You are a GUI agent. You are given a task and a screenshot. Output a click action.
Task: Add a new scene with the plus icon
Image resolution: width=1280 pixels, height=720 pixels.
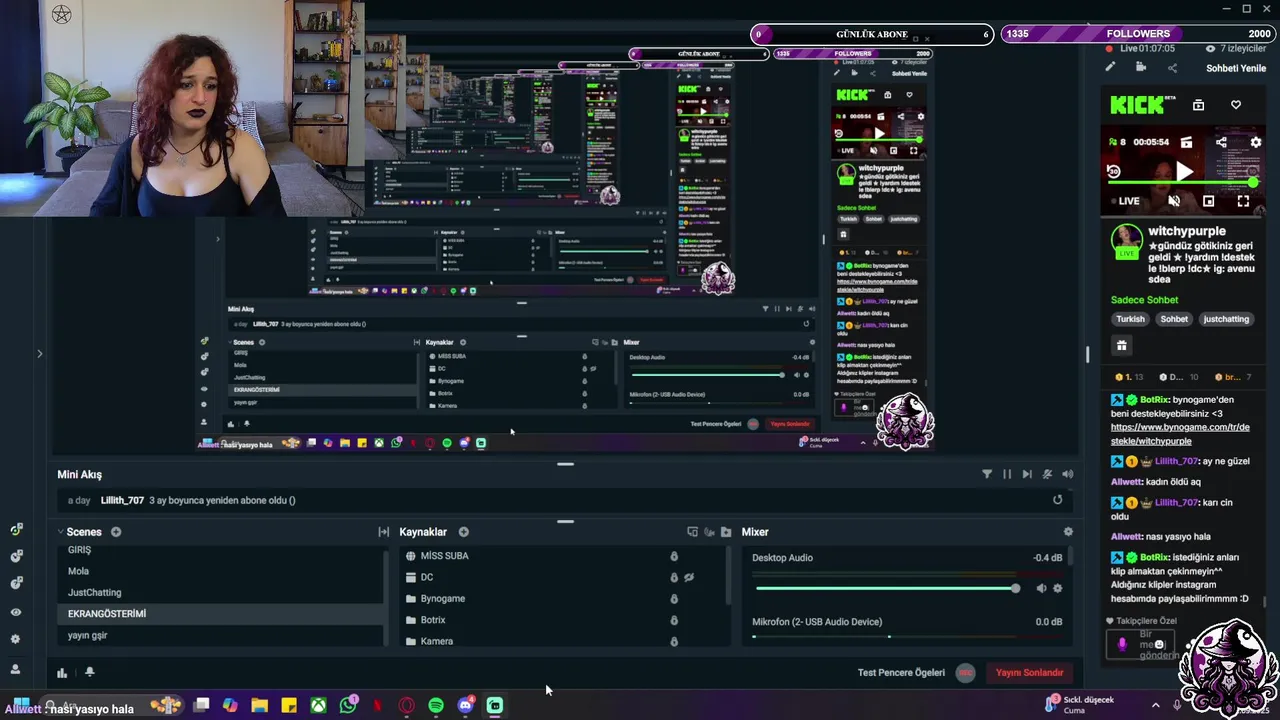[116, 532]
